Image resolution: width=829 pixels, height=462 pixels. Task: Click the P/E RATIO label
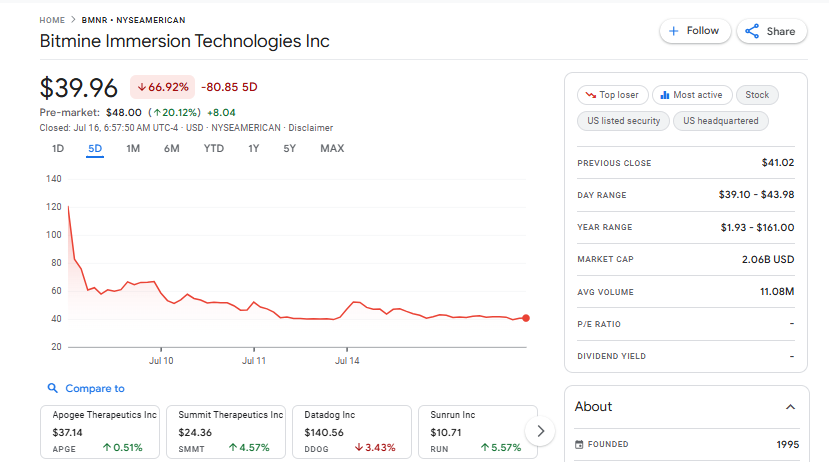(599, 324)
